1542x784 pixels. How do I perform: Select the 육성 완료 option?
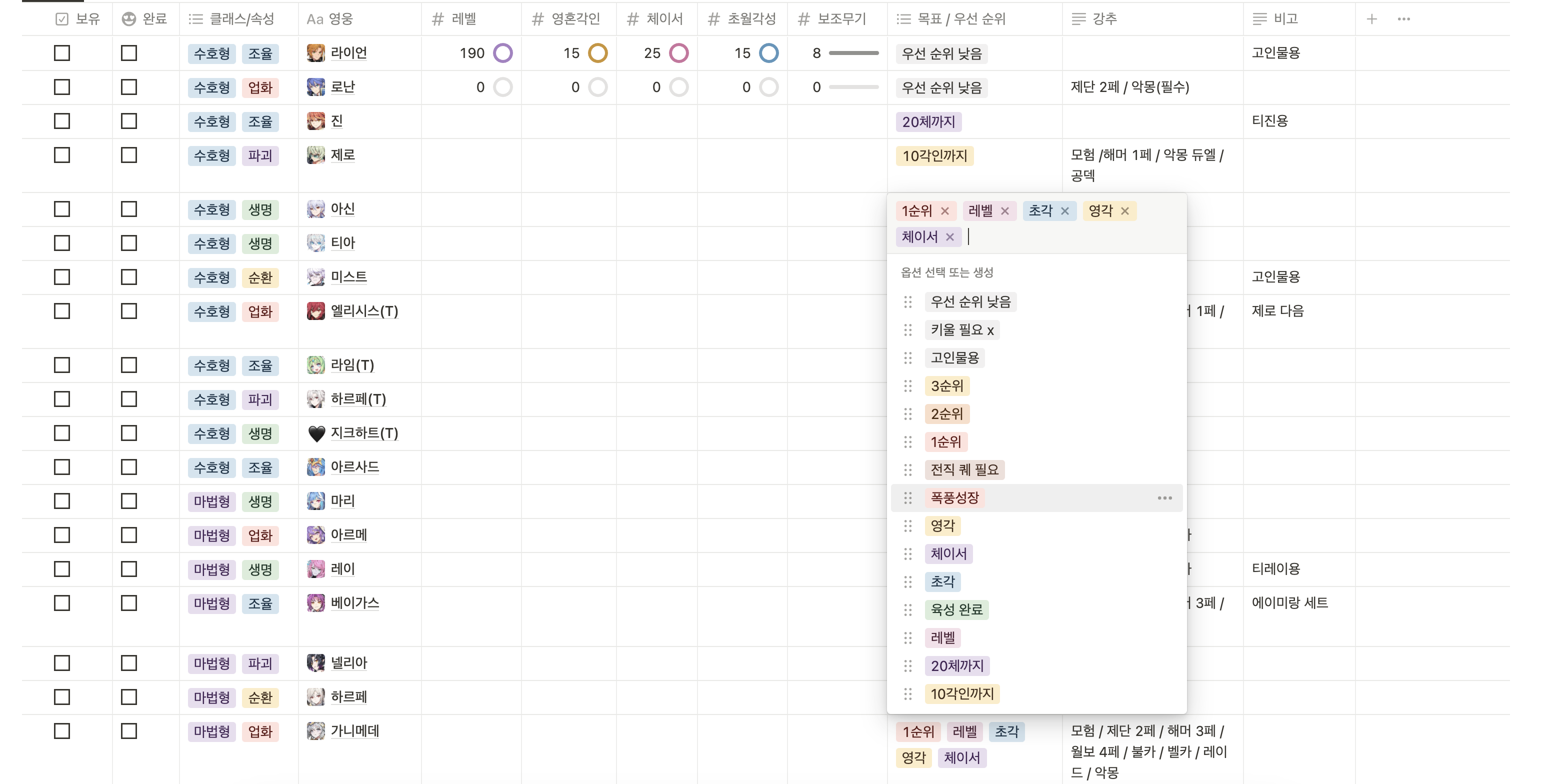(956, 610)
